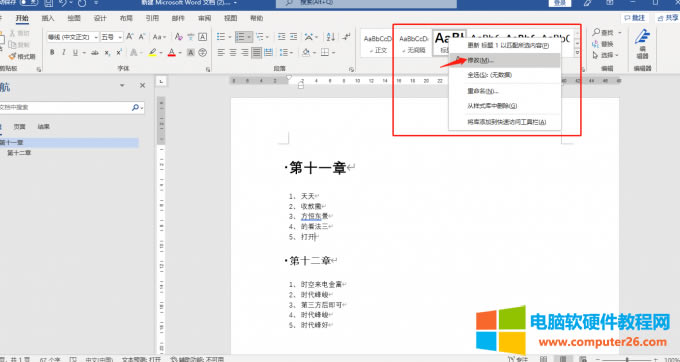Click the Subscript x₂ icon
The width and height of the screenshot is (680, 362).
(x=107, y=52)
